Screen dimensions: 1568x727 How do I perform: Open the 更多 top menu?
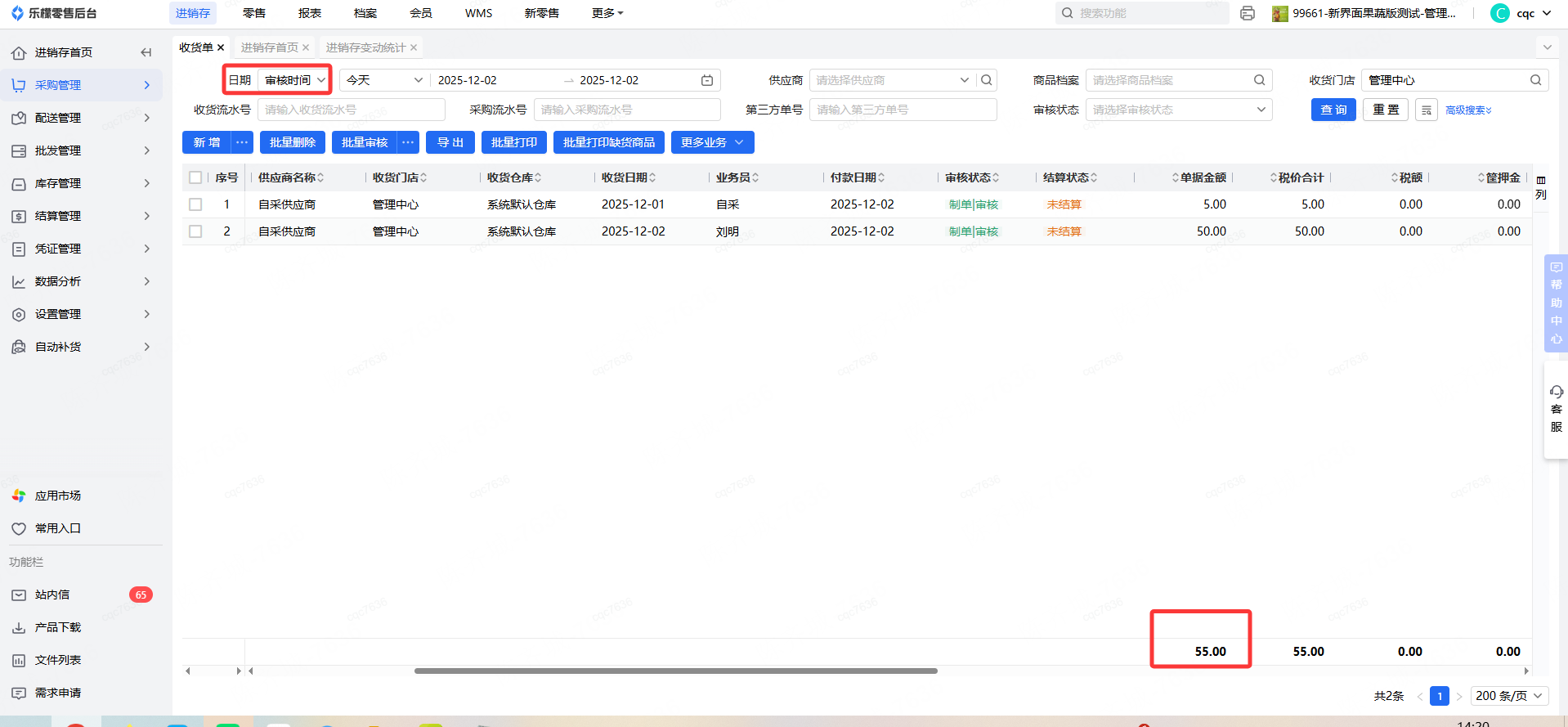pyautogui.click(x=607, y=13)
